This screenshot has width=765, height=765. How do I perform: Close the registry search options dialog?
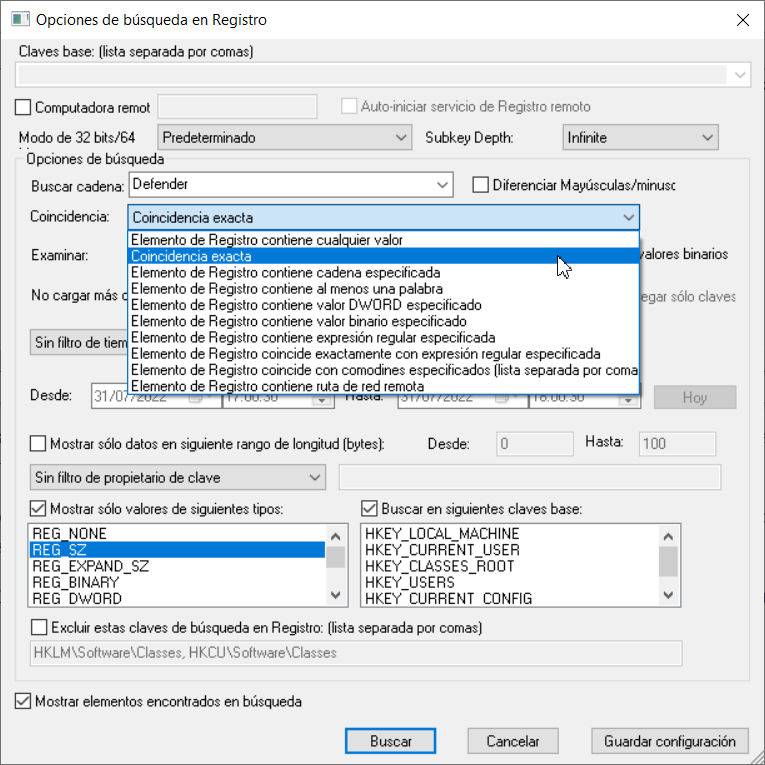point(741,20)
